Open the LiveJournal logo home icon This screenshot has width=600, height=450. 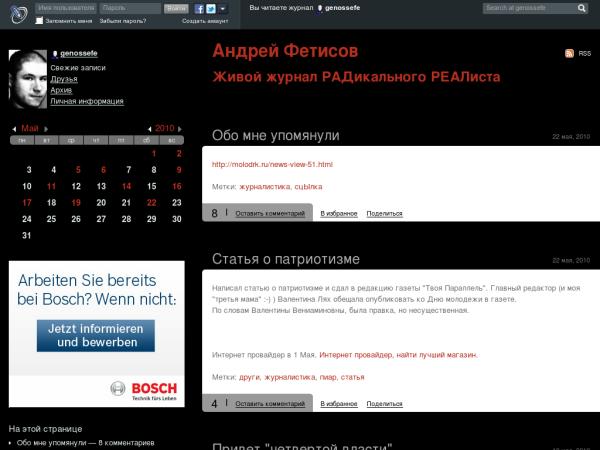(x=18, y=15)
